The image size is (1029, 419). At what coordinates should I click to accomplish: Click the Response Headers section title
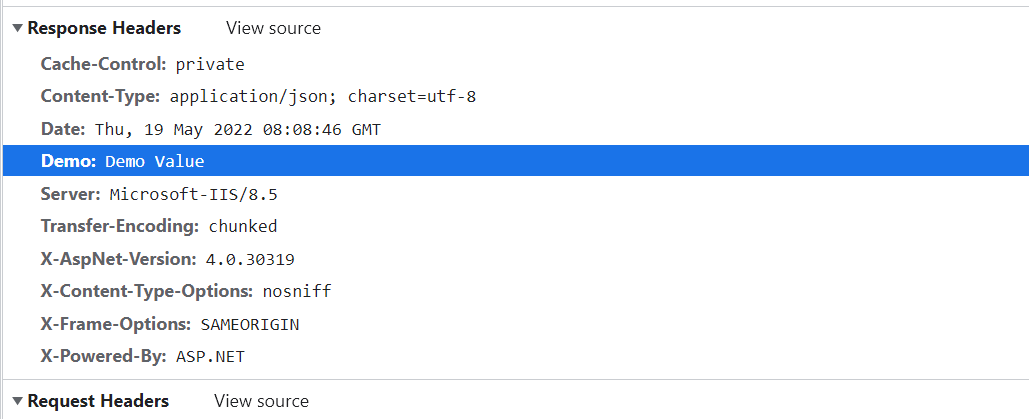[104, 28]
